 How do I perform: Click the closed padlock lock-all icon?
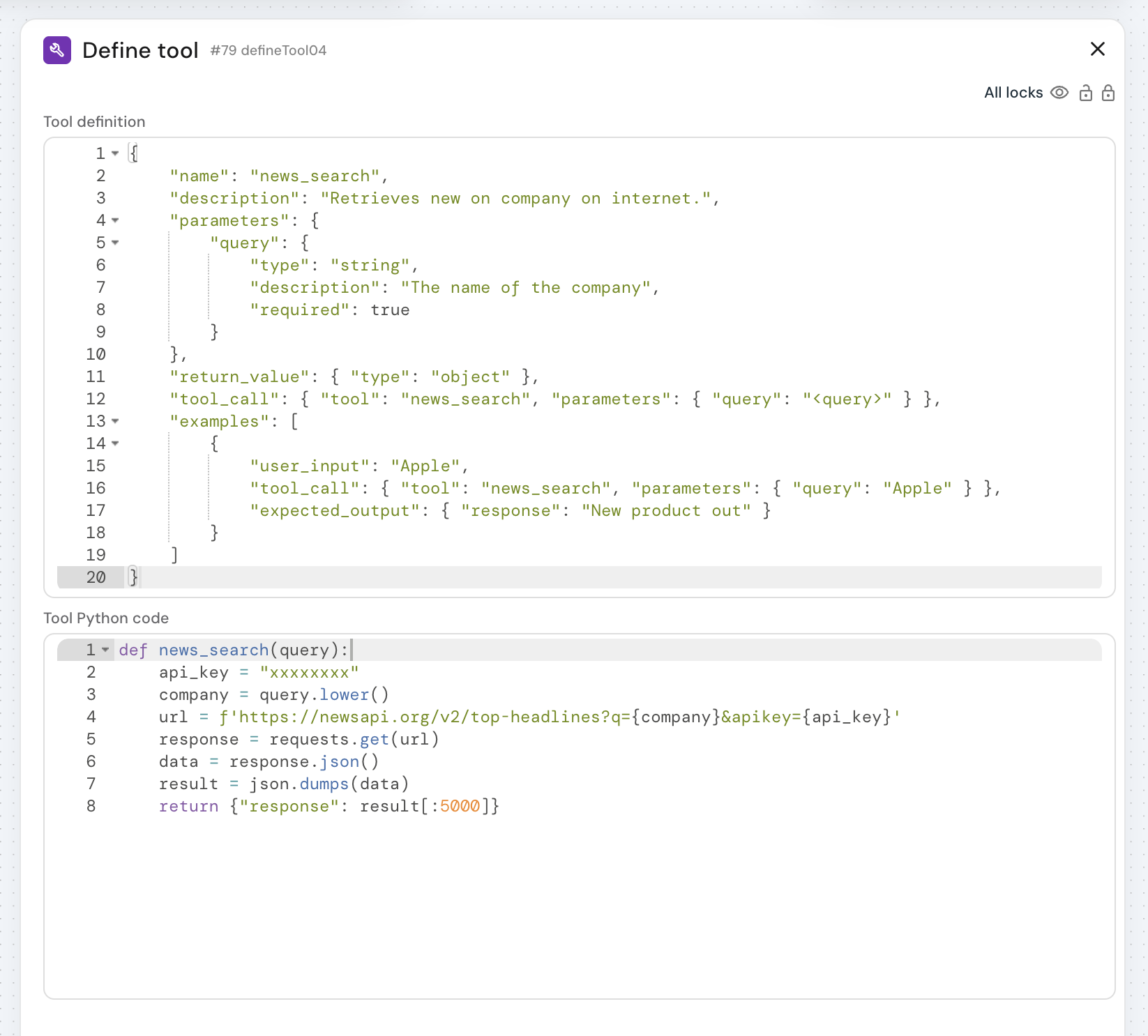[1108, 93]
